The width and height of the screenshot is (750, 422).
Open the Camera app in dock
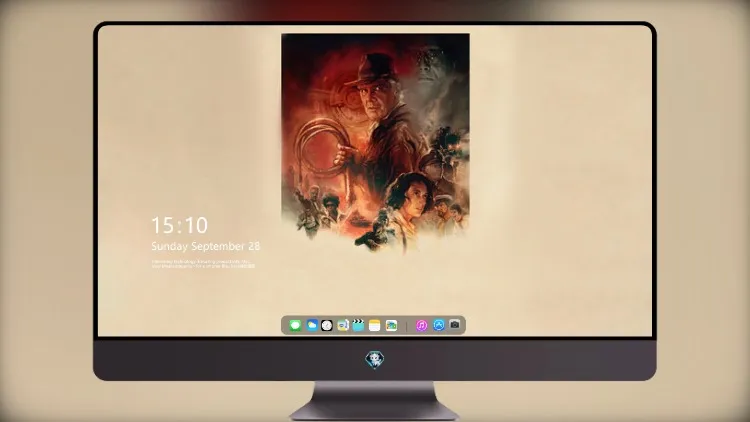[455, 324]
